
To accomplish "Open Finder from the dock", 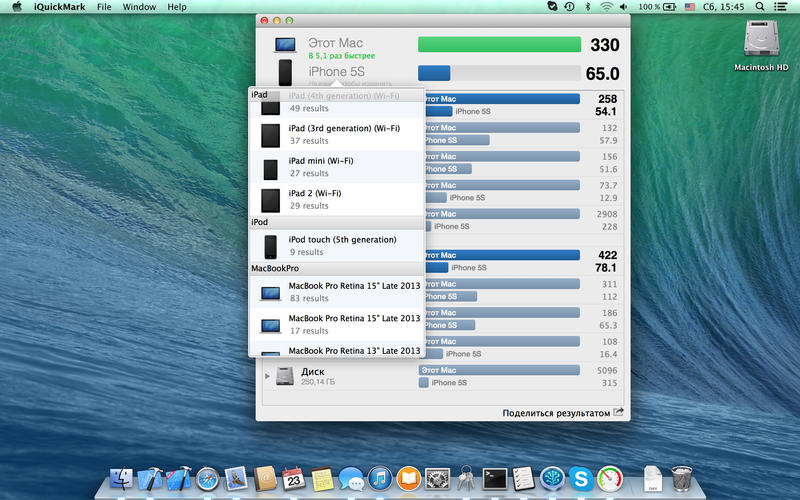I will click(x=121, y=479).
